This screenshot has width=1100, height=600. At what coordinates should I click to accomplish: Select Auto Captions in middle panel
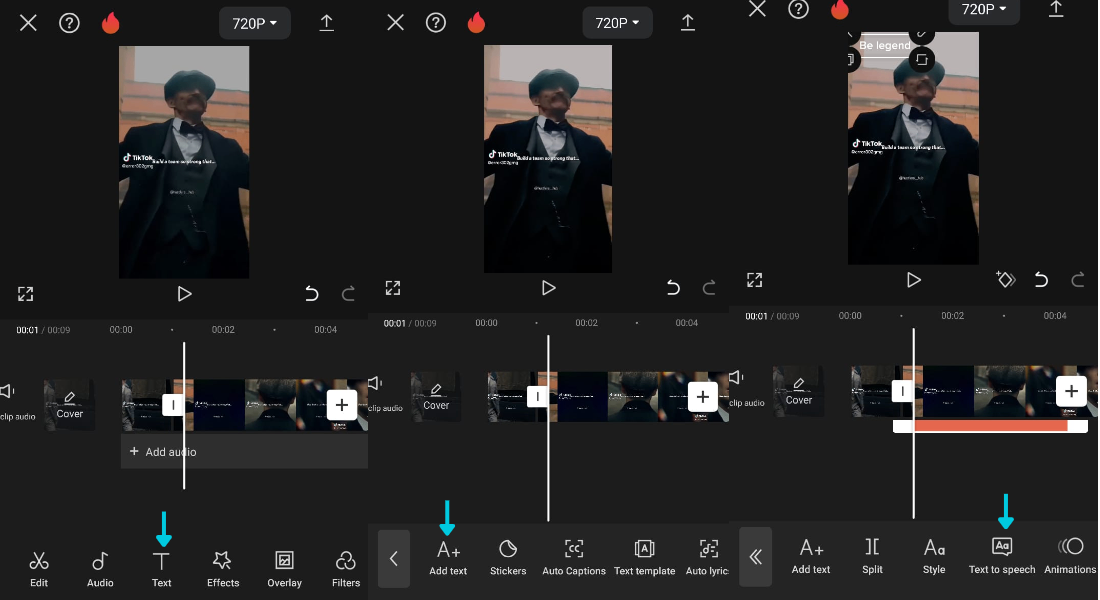click(574, 558)
